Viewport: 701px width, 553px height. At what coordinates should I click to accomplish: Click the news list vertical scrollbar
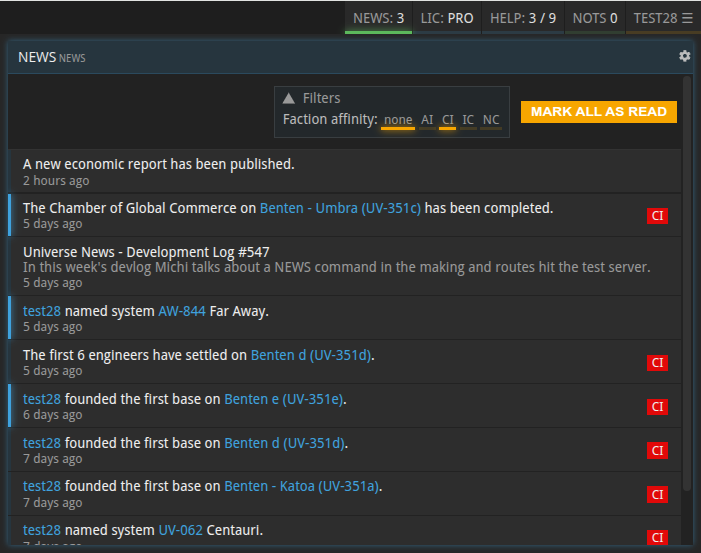[687, 284]
